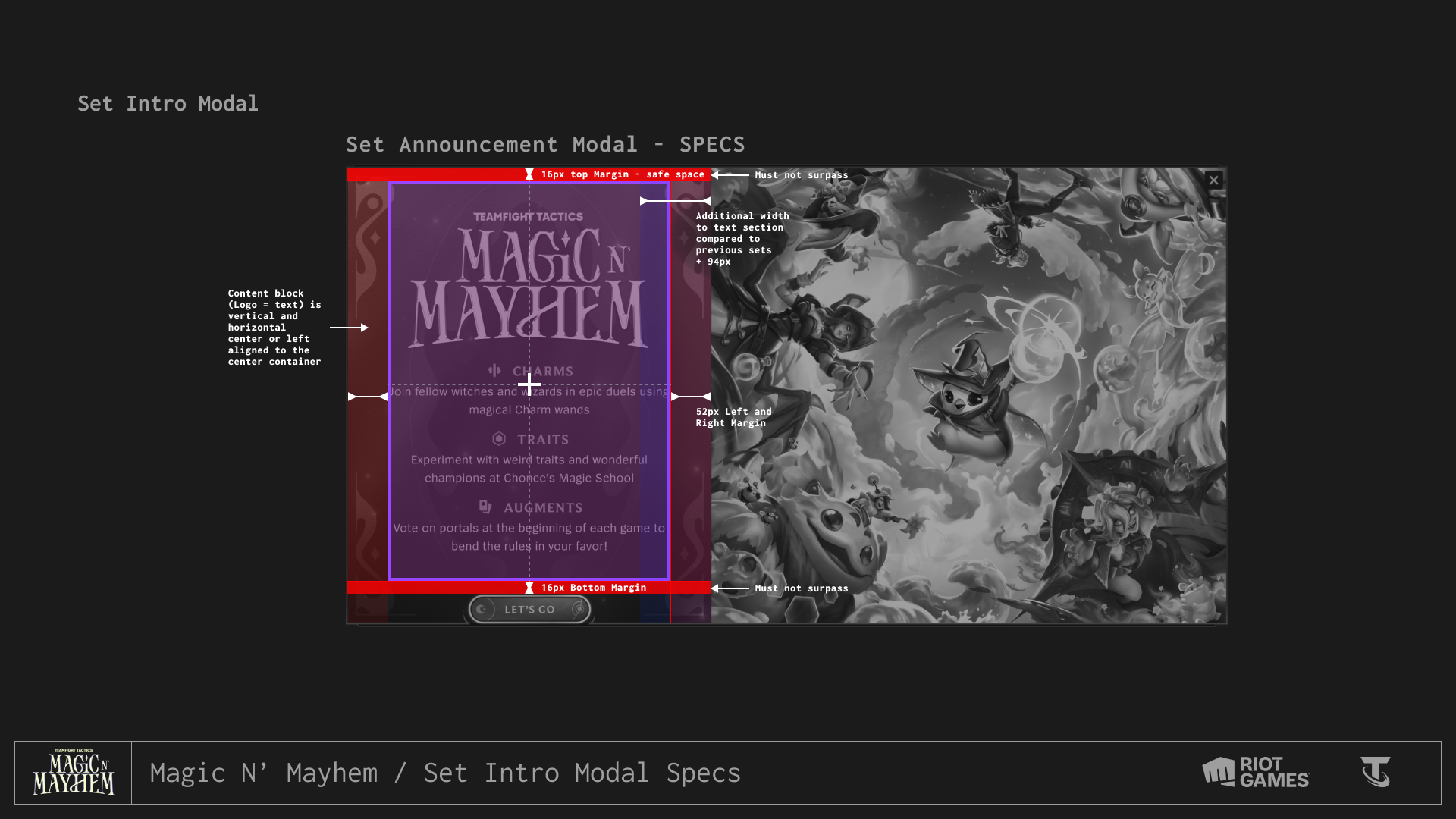Screen dimensions: 1456x819
Task: Select the 'Additional width to text section' annotation
Action: 742,238
